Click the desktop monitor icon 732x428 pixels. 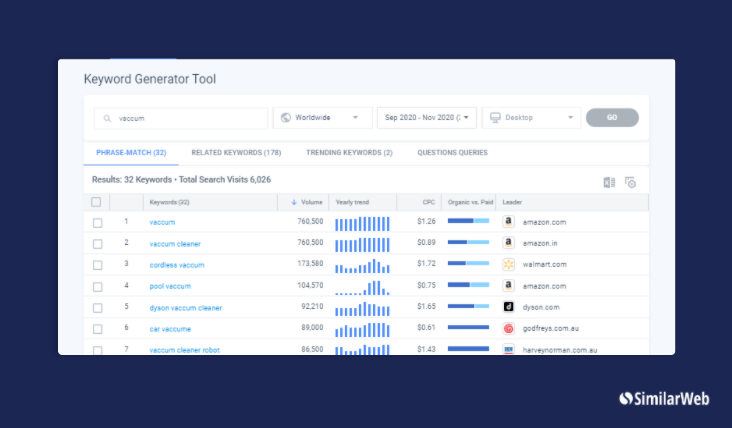pyautogui.click(x=495, y=118)
